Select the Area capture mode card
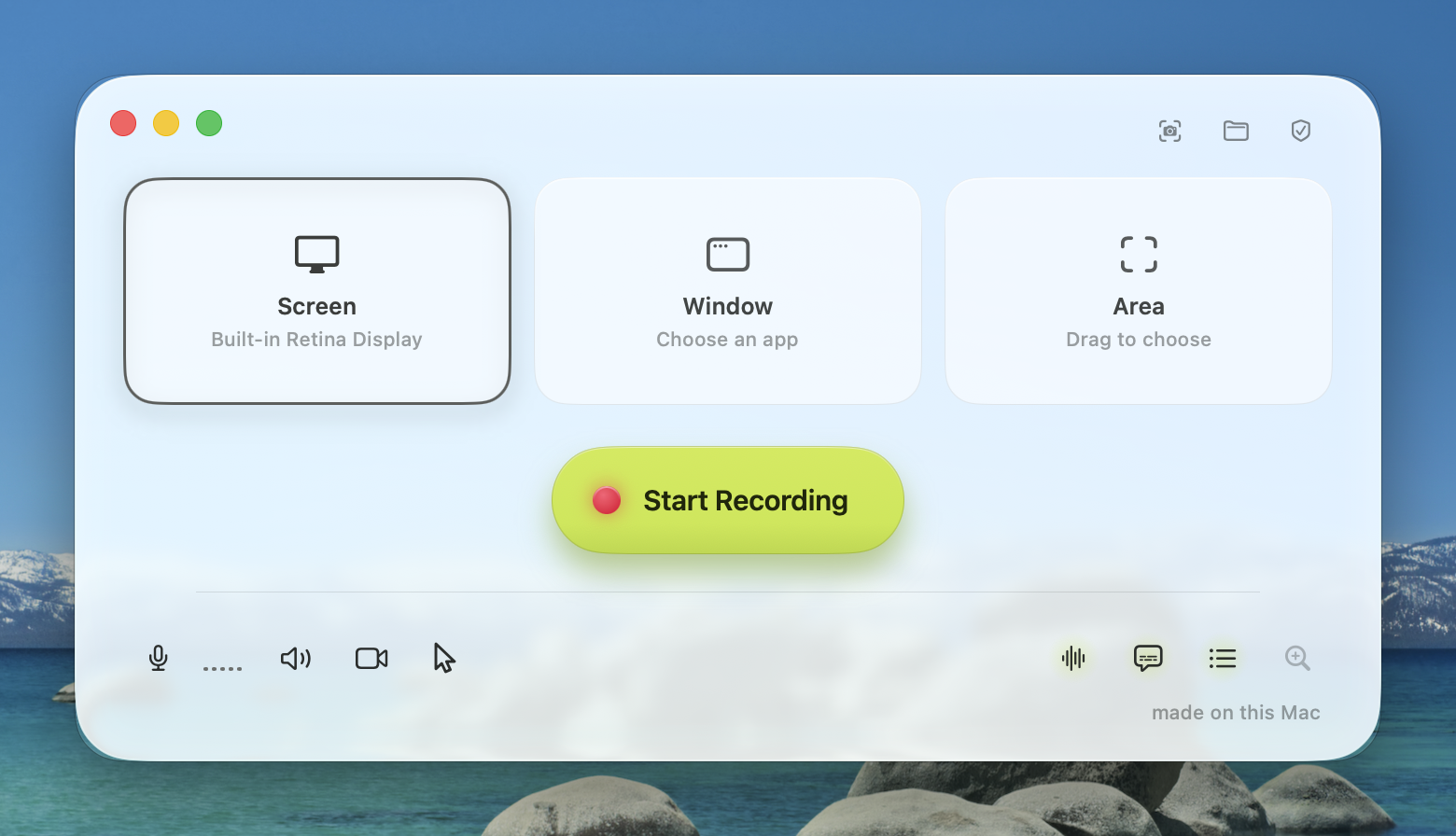1456x836 pixels. [1139, 291]
